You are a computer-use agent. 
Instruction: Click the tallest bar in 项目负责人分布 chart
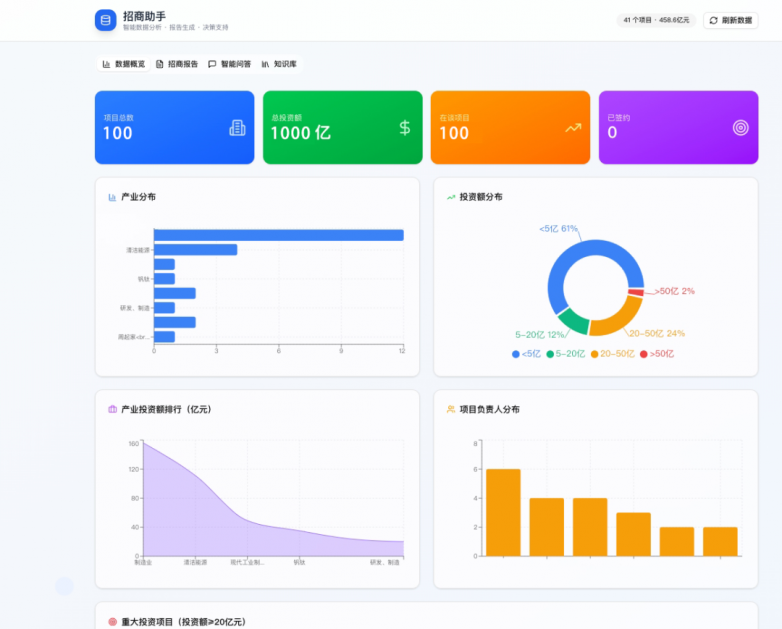(503, 512)
